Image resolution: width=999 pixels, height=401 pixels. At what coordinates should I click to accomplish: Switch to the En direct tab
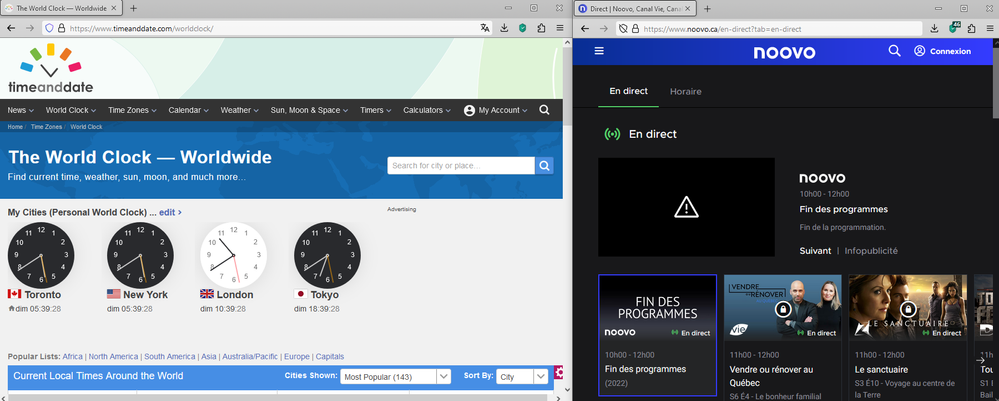pos(628,91)
